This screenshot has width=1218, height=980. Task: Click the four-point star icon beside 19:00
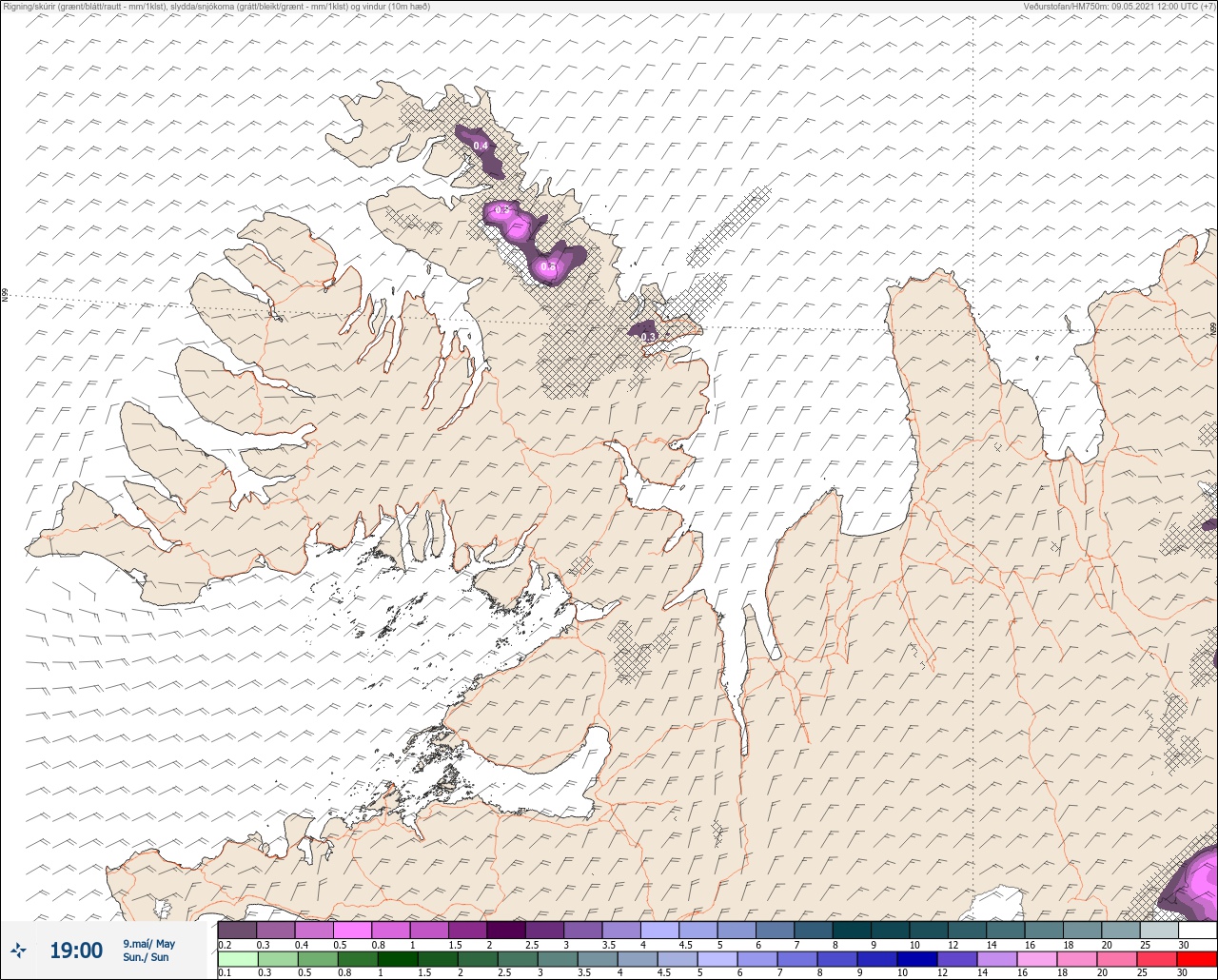click(19, 950)
